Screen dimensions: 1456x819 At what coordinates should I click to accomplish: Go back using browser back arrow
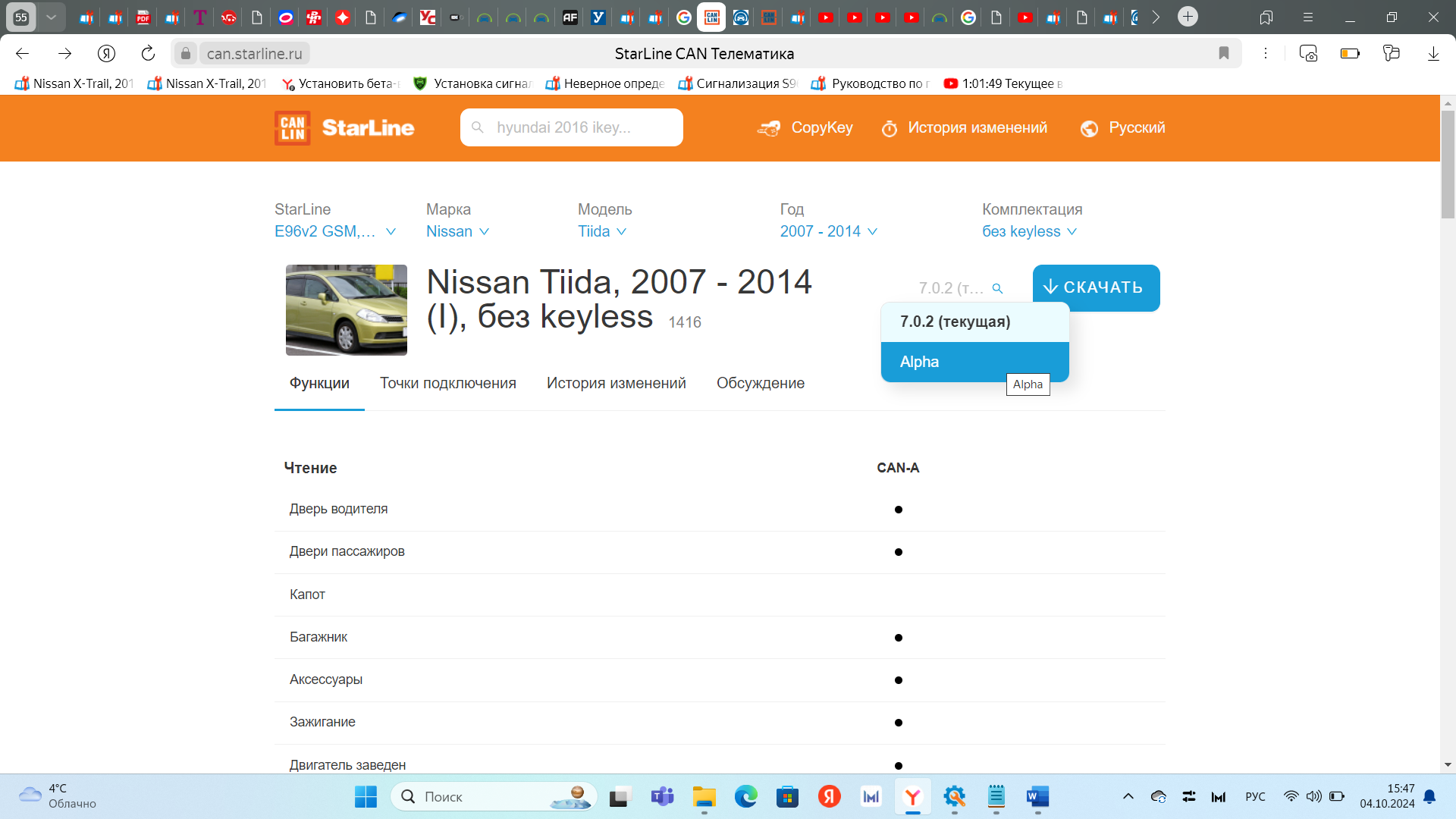[22, 53]
